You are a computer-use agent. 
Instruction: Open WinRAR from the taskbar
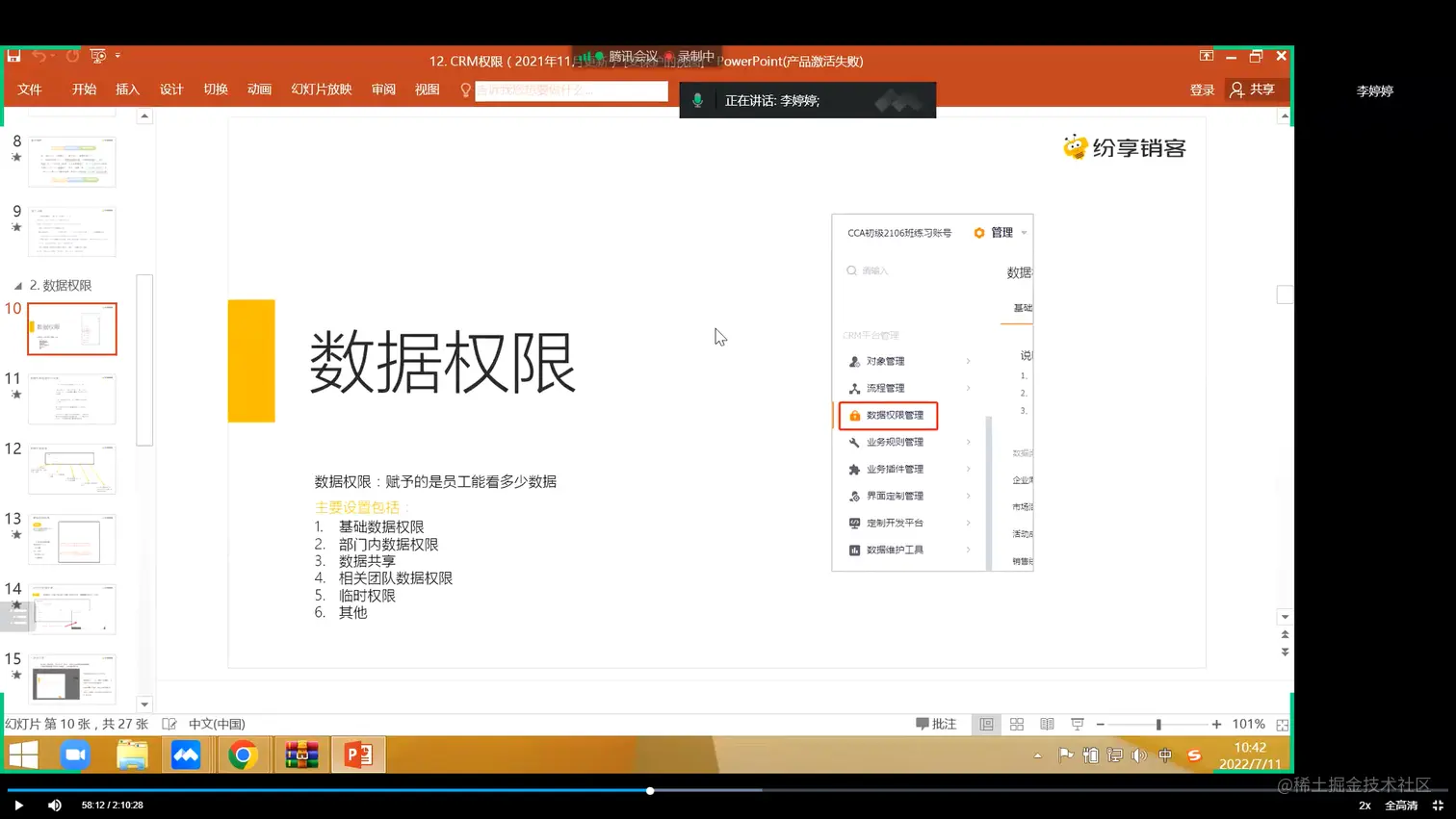click(x=301, y=755)
